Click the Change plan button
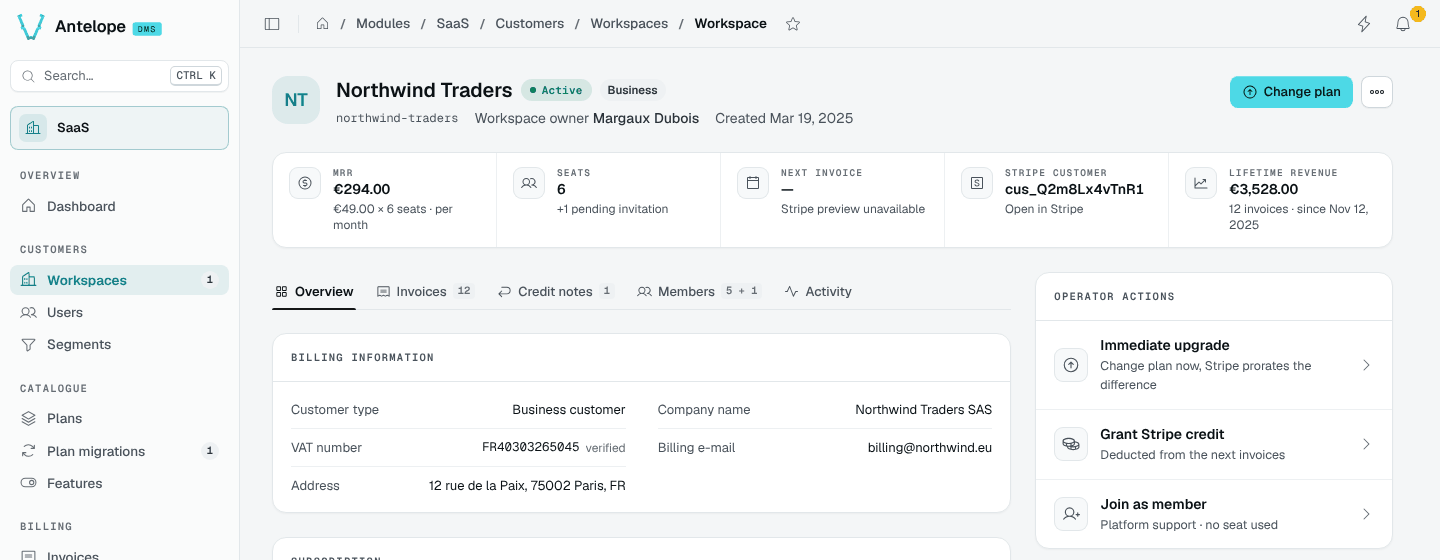The height and width of the screenshot is (560, 1440). [1291, 92]
